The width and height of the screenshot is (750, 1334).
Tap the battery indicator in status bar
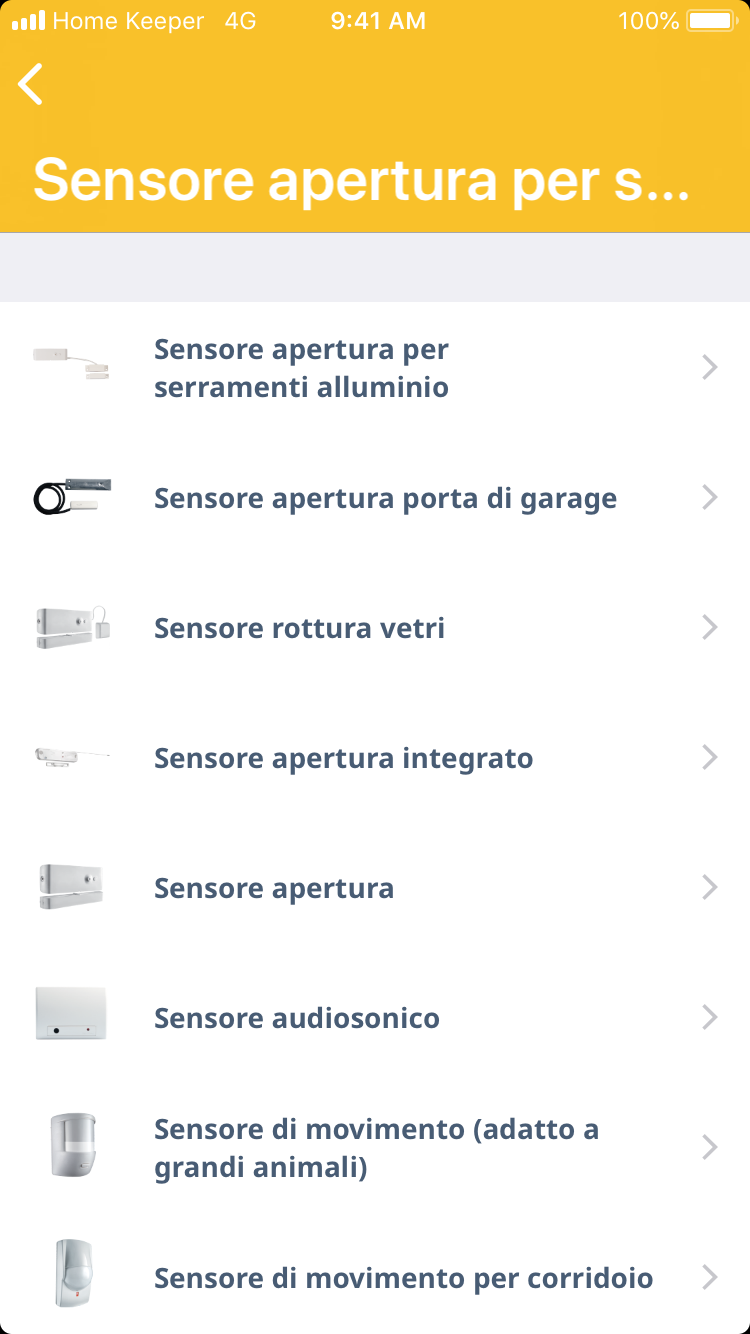[x=710, y=20]
